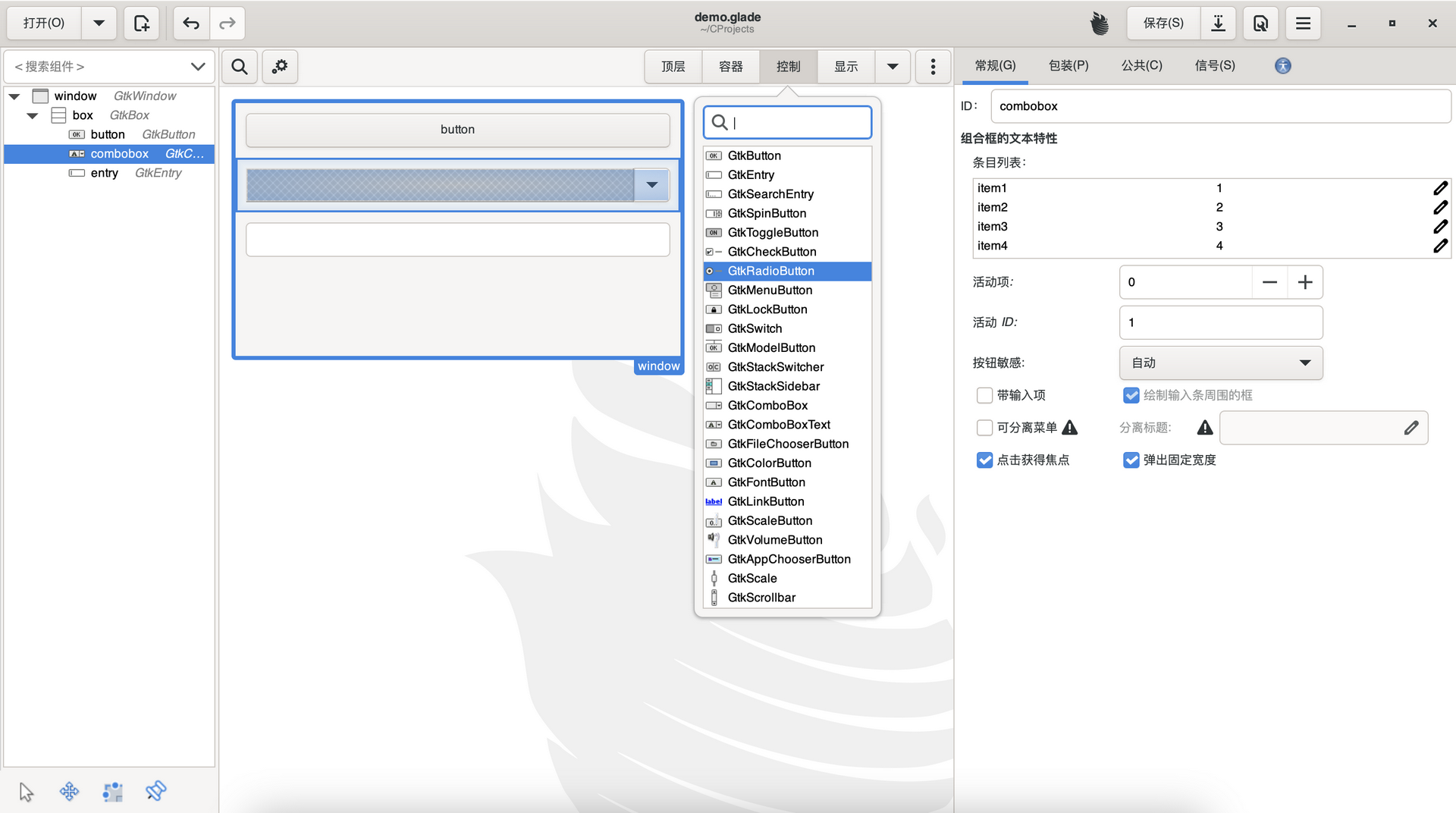Collapse the box tree node
This screenshot has width=1456, height=813.
[33, 116]
